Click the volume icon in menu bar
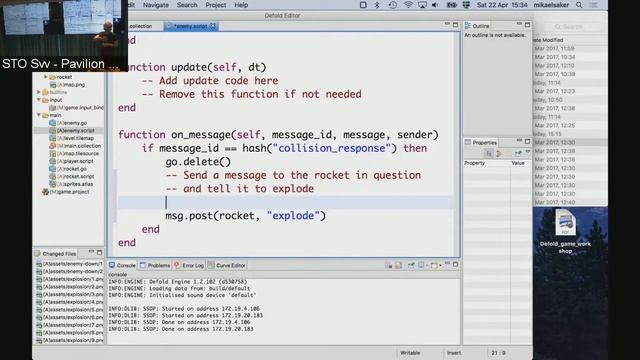The height and width of the screenshot is (360, 640). coord(435,5)
